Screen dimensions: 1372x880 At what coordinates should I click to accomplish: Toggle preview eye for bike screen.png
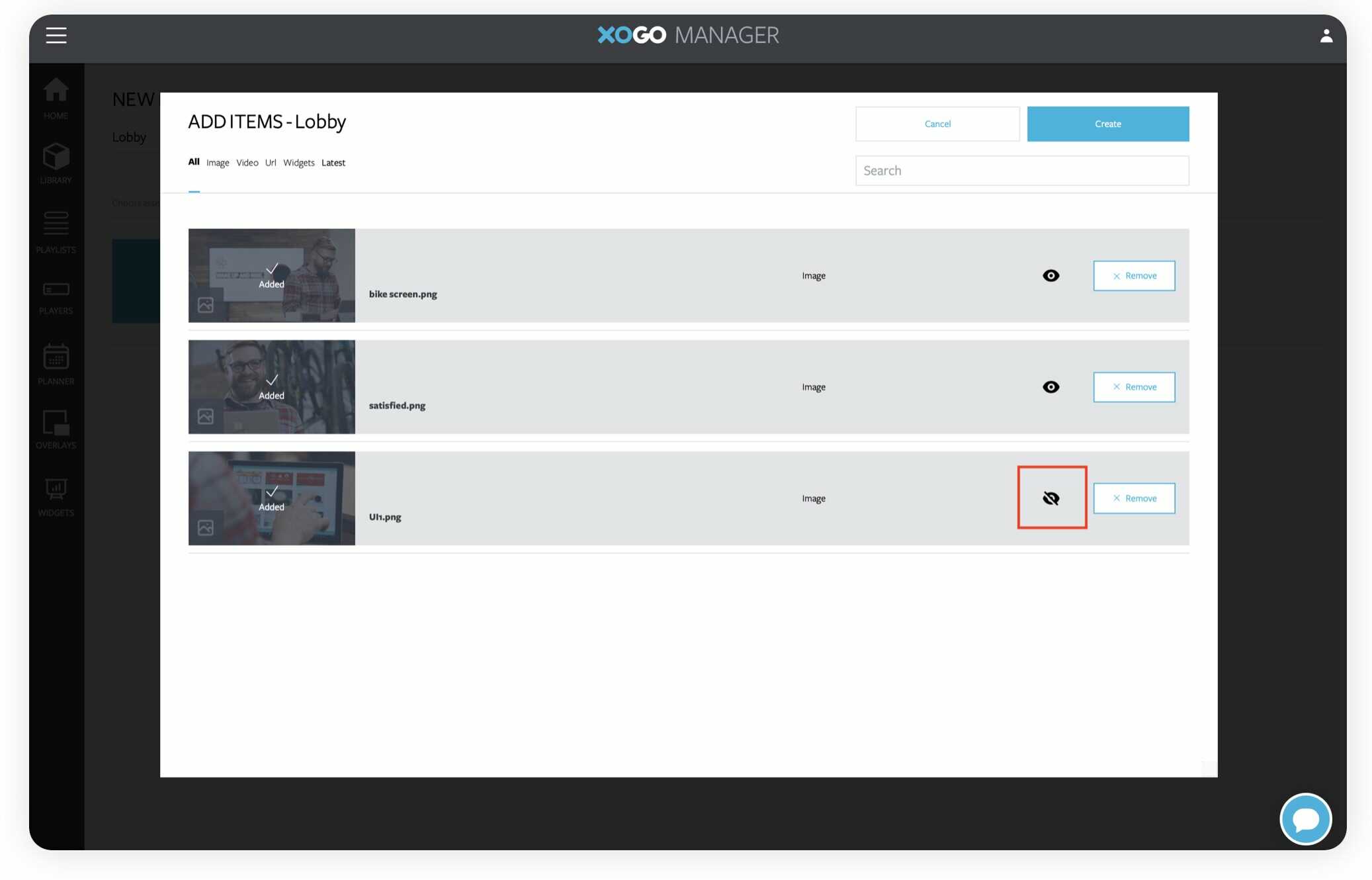[x=1050, y=276]
